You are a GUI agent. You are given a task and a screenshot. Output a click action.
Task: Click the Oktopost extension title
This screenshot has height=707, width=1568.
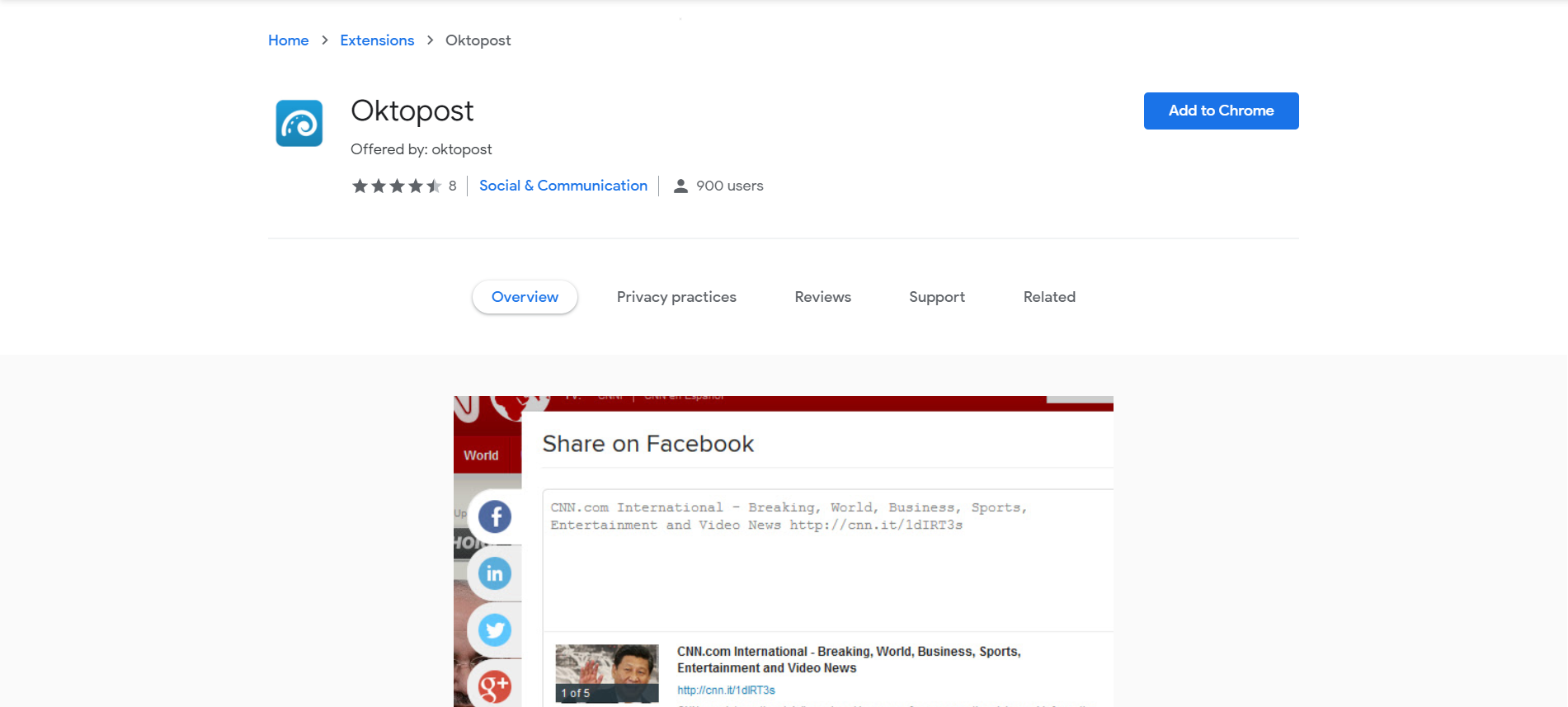[x=412, y=111]
